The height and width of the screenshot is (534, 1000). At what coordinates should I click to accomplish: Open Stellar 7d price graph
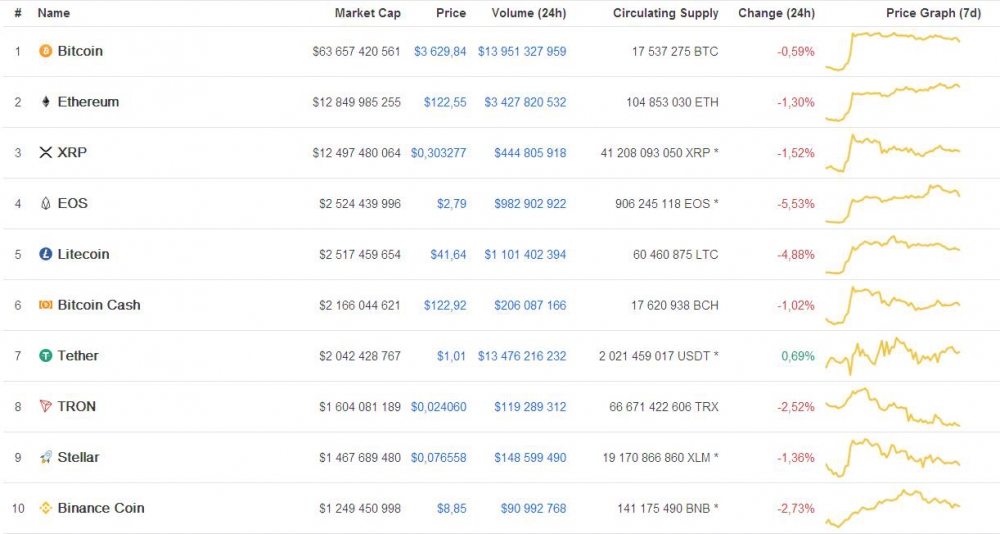click(x=893, y=457)
